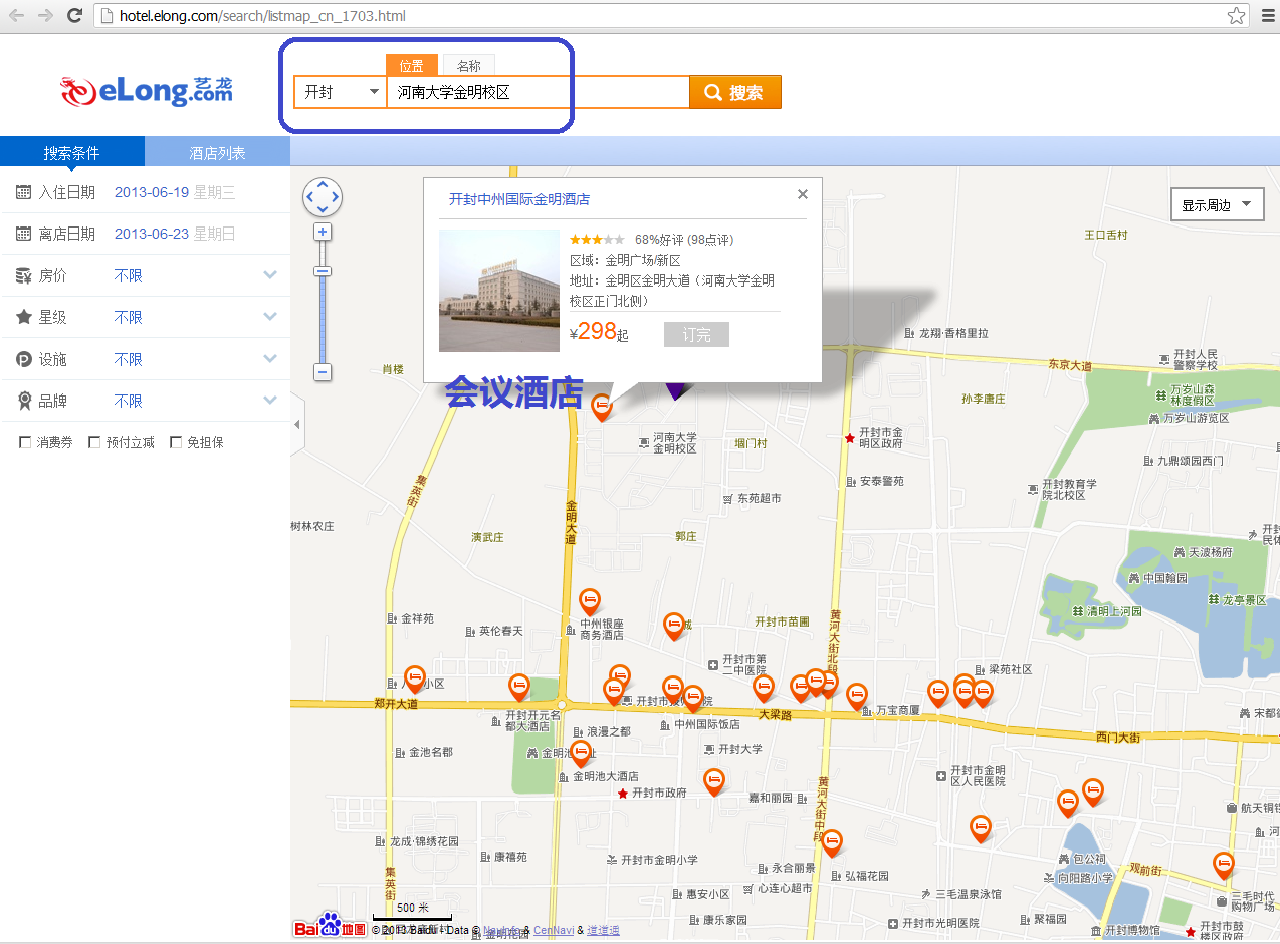Click hotel marker next to 会议酒店 label
Screen dimensions: 1280x944
click(x=601, y=406)
